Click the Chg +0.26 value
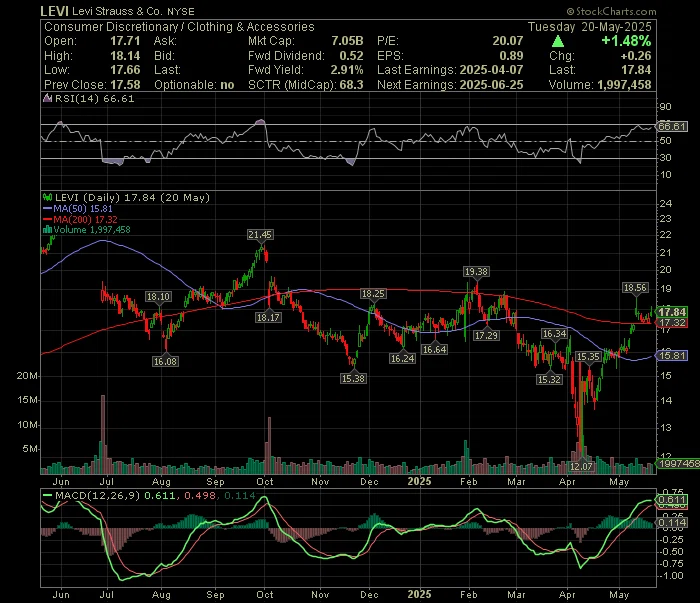This screenshot has height=603, width=700. pos(636,56)
